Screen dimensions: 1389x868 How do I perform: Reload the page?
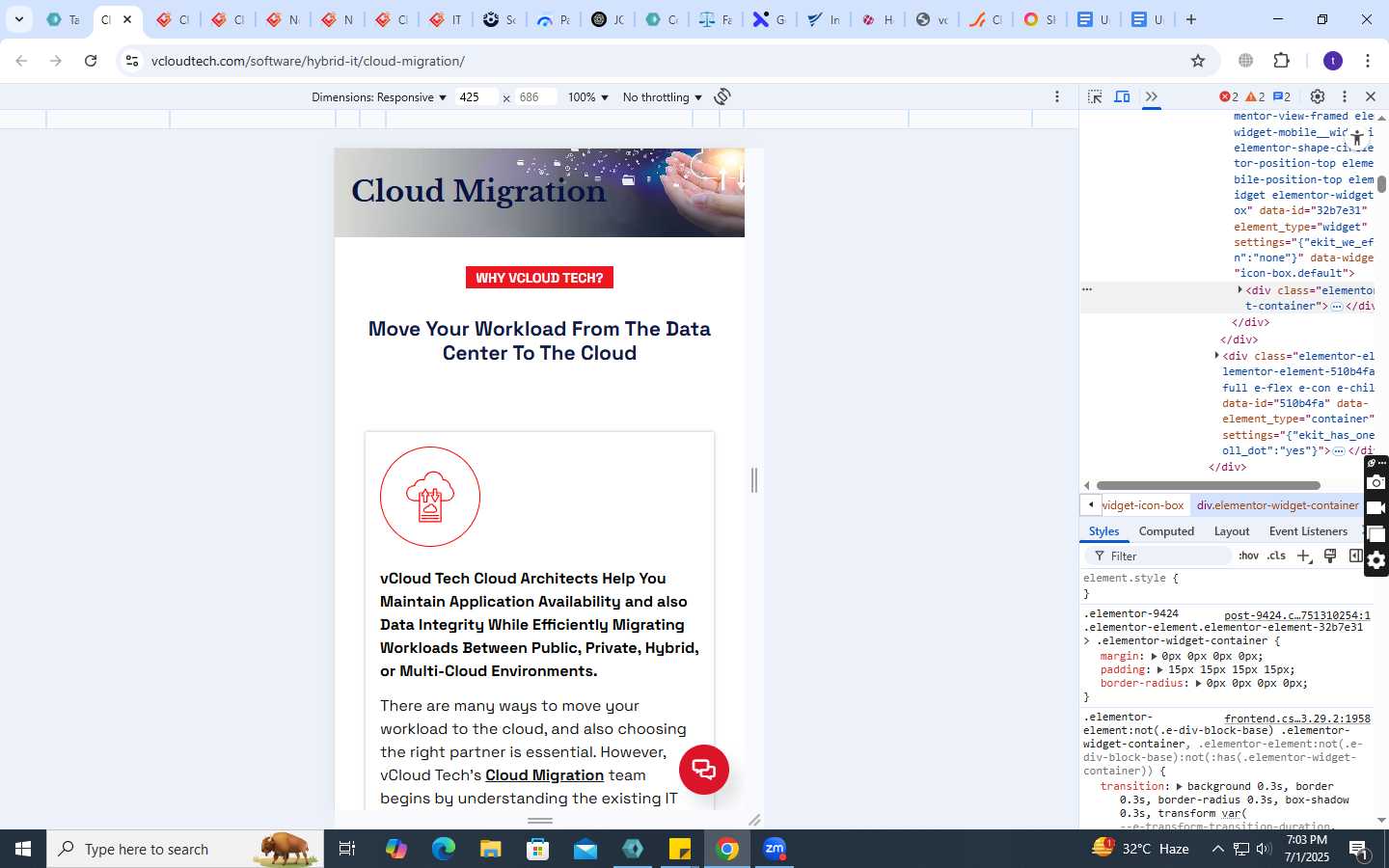(x=91, y=61)
